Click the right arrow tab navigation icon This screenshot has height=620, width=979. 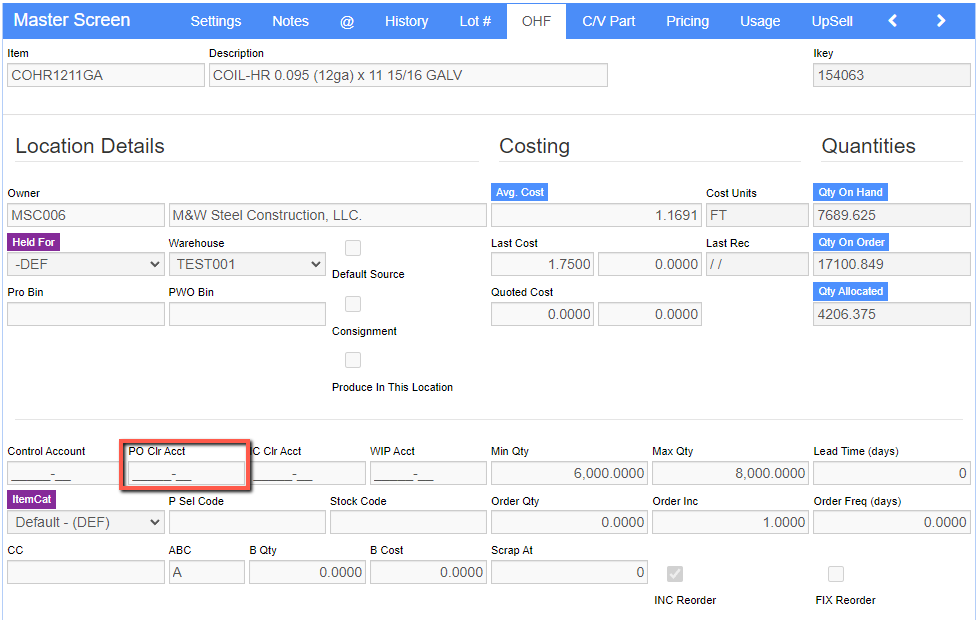tap(941, 21)
